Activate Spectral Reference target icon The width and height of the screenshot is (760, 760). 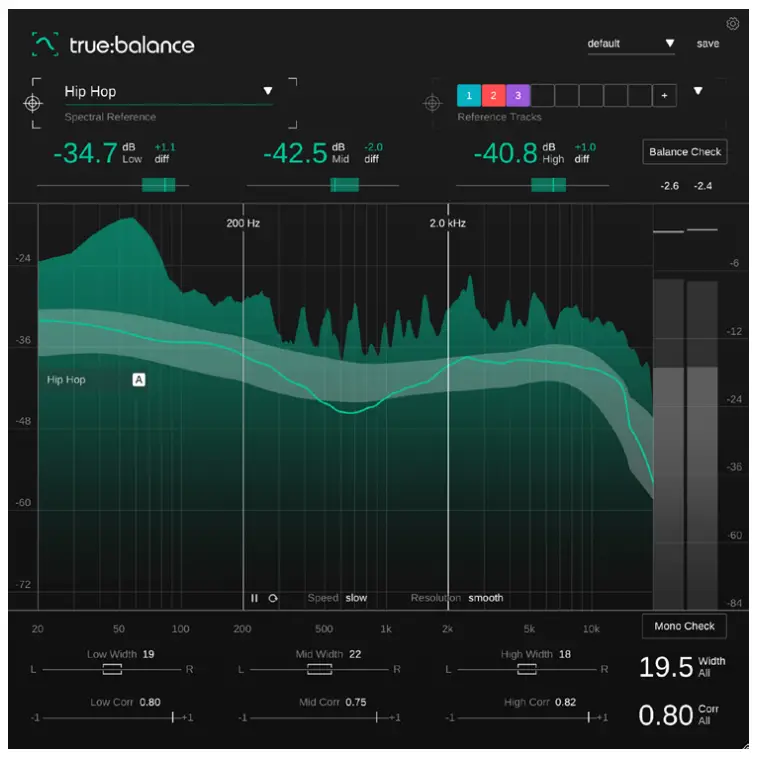[x=32, y=103]
